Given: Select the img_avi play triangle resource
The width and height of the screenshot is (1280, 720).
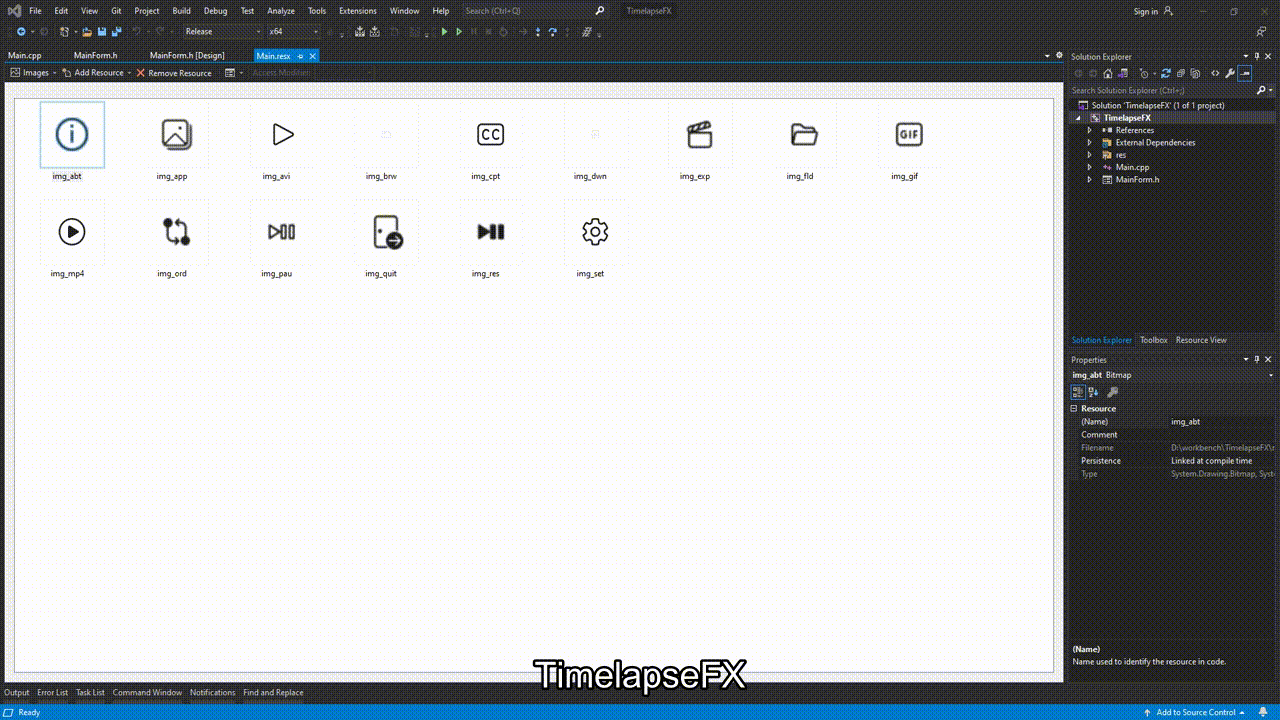Looking at the screenshot, I should coord(282,134).
